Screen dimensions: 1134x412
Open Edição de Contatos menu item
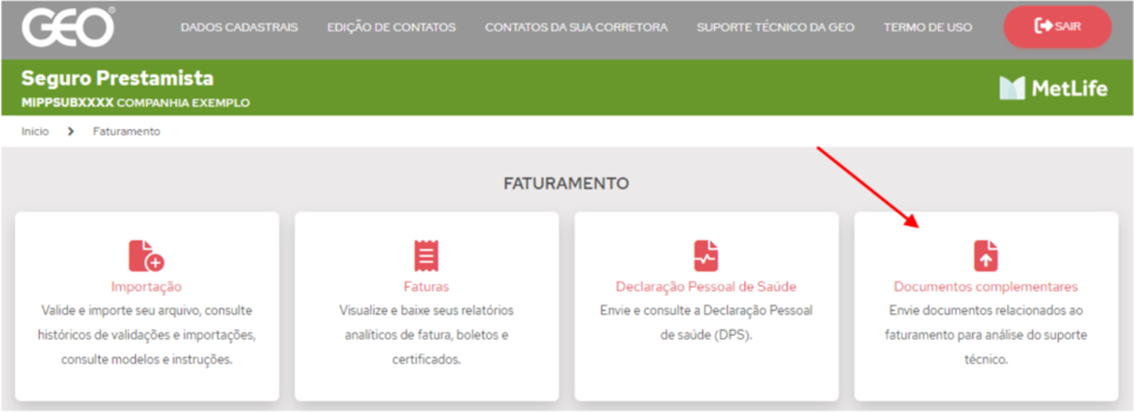tap(391, 27)
